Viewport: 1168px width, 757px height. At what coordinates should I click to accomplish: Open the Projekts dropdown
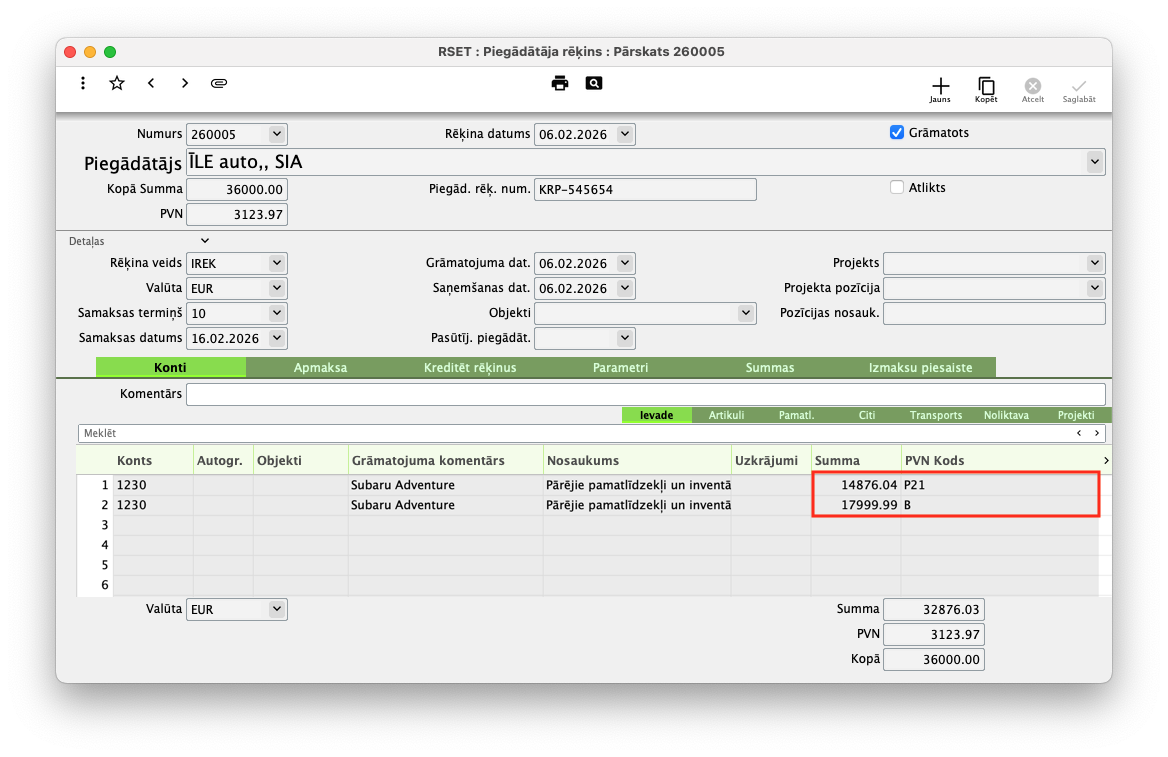tap(1095, 263)
